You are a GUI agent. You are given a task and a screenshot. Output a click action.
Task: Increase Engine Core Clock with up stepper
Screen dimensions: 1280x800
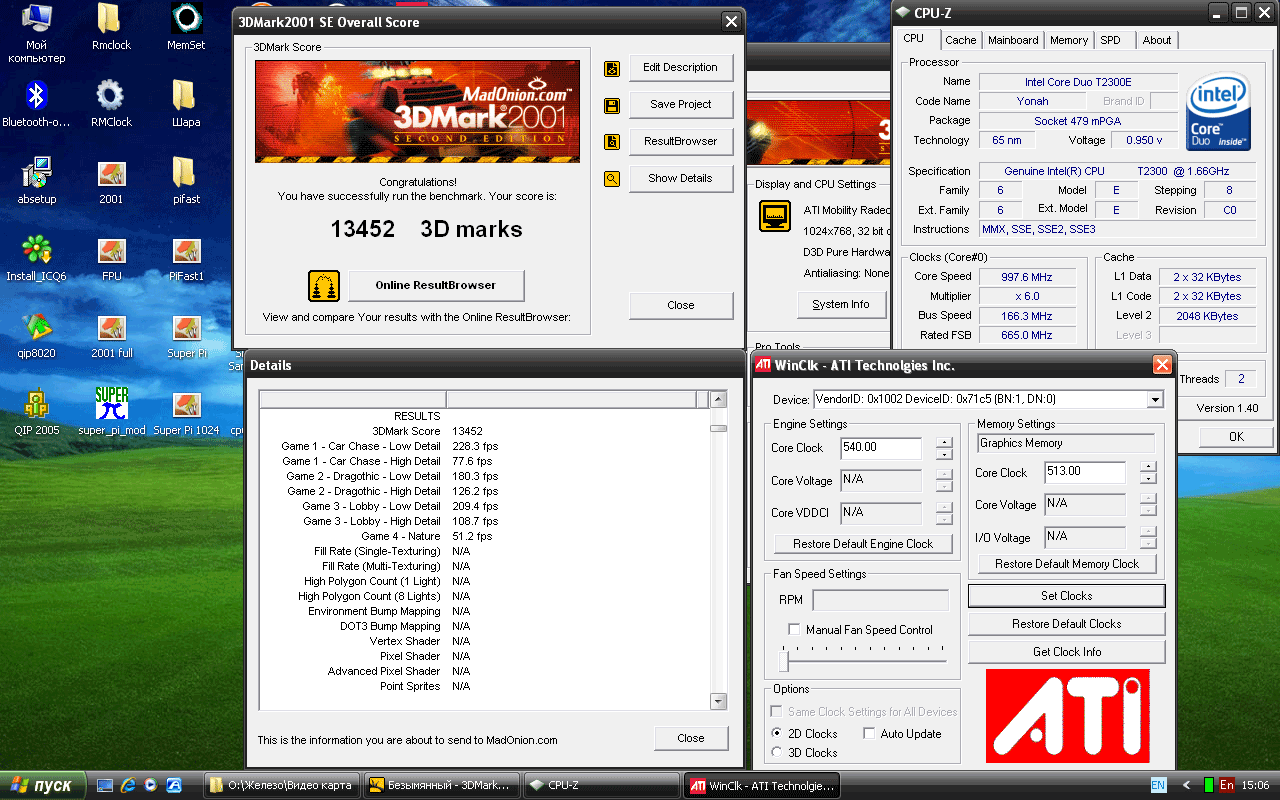click(944, 442)
